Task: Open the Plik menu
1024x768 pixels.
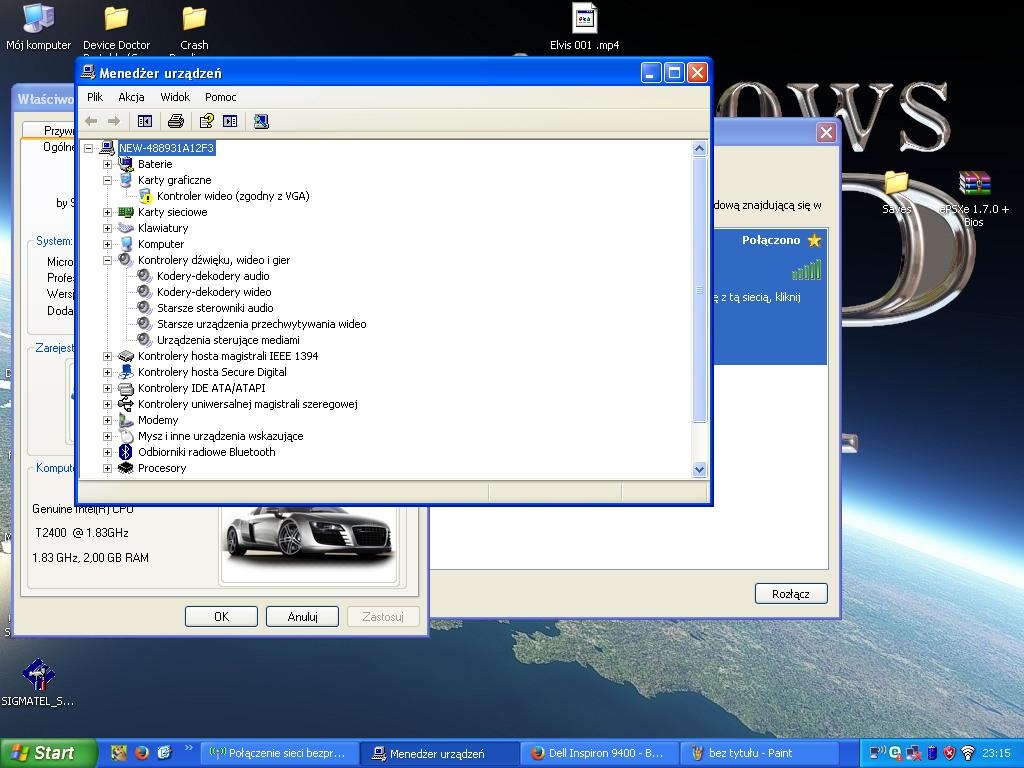Action: [95, 97]
